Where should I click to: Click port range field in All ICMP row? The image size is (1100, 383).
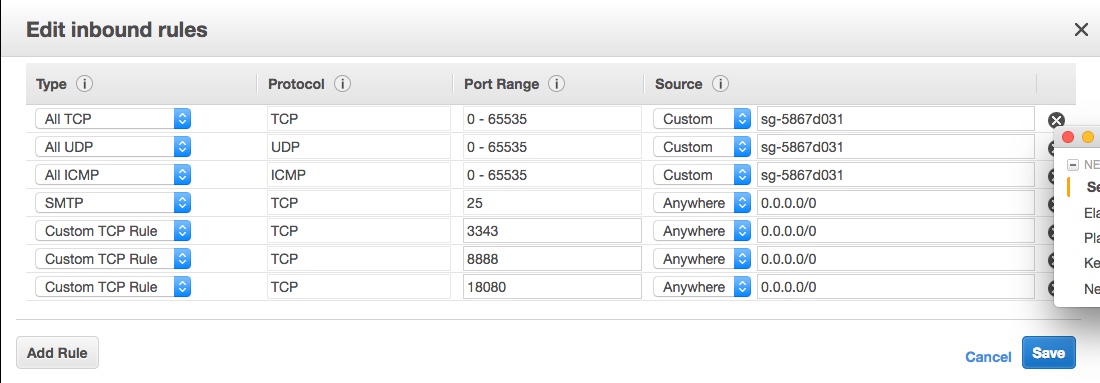coord(552,175)
